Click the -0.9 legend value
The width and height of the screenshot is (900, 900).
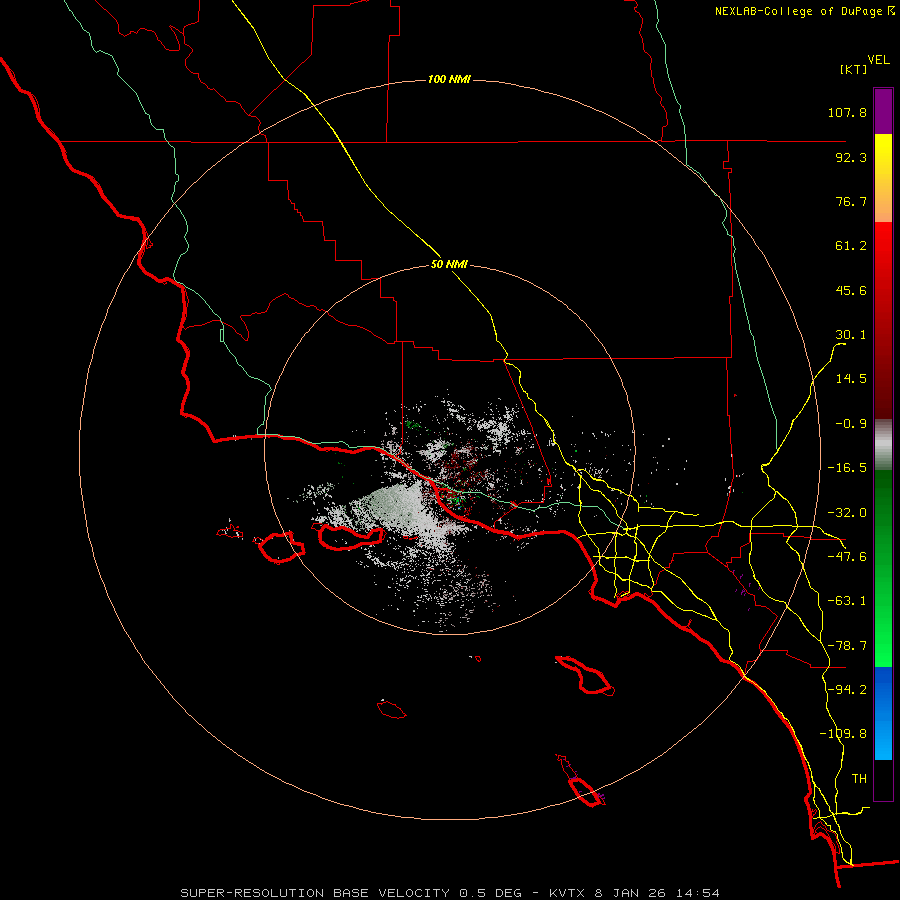[851, 424]
